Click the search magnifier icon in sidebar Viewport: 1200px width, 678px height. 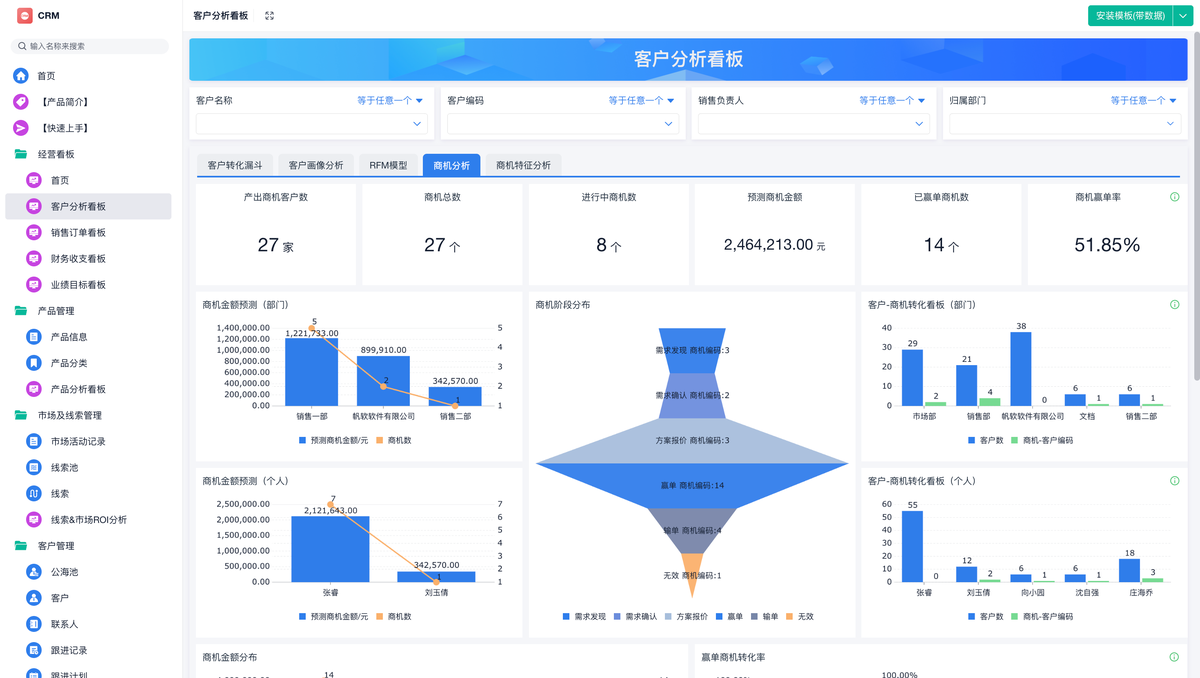[x=22, y=46]
